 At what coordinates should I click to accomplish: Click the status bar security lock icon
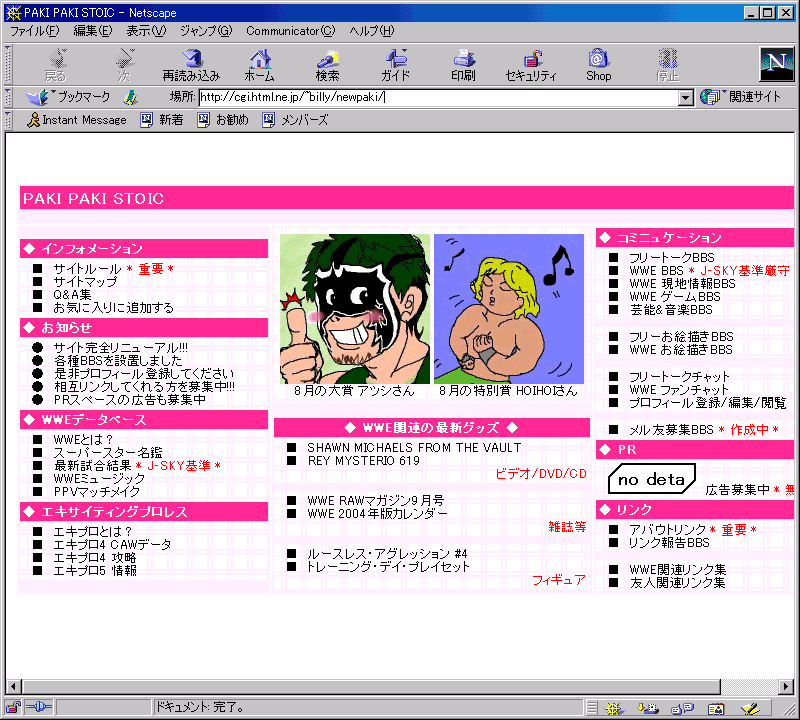[x=13, y=707]
